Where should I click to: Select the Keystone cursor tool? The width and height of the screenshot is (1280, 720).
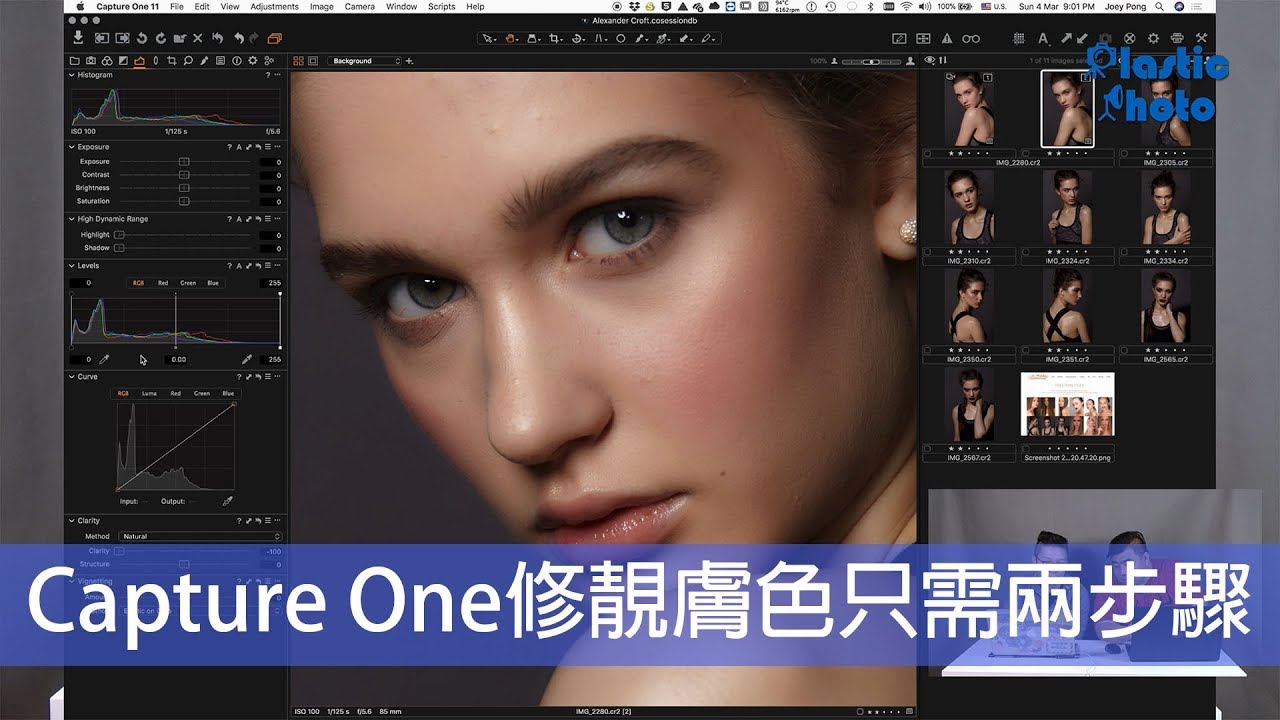coord(598,38)
